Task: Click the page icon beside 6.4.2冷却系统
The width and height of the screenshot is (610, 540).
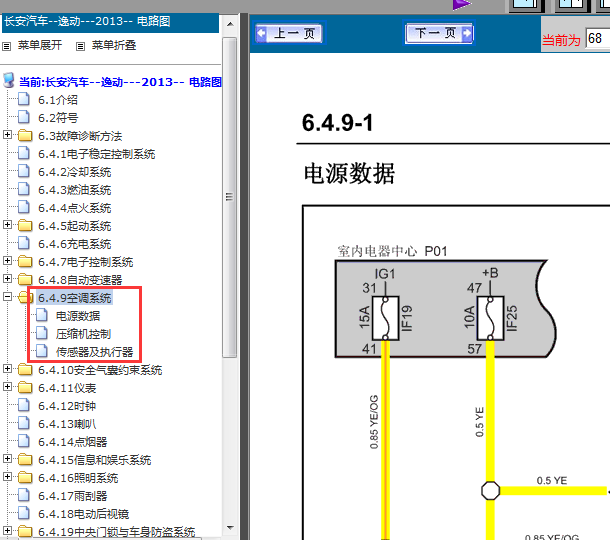Action: click(24, 171)
